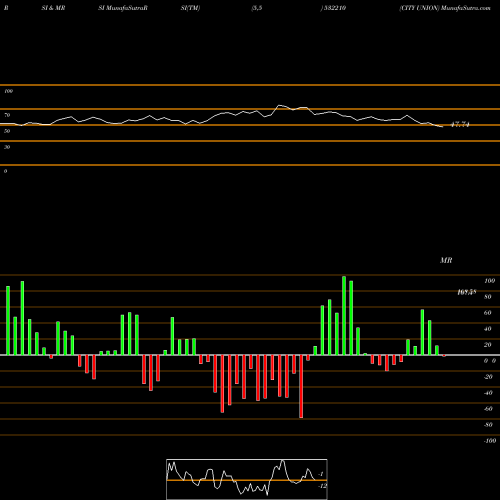Click the 'MR' panel label
Image resolution: width=500 pixels, height=500 pixels.
click(446, 260)
